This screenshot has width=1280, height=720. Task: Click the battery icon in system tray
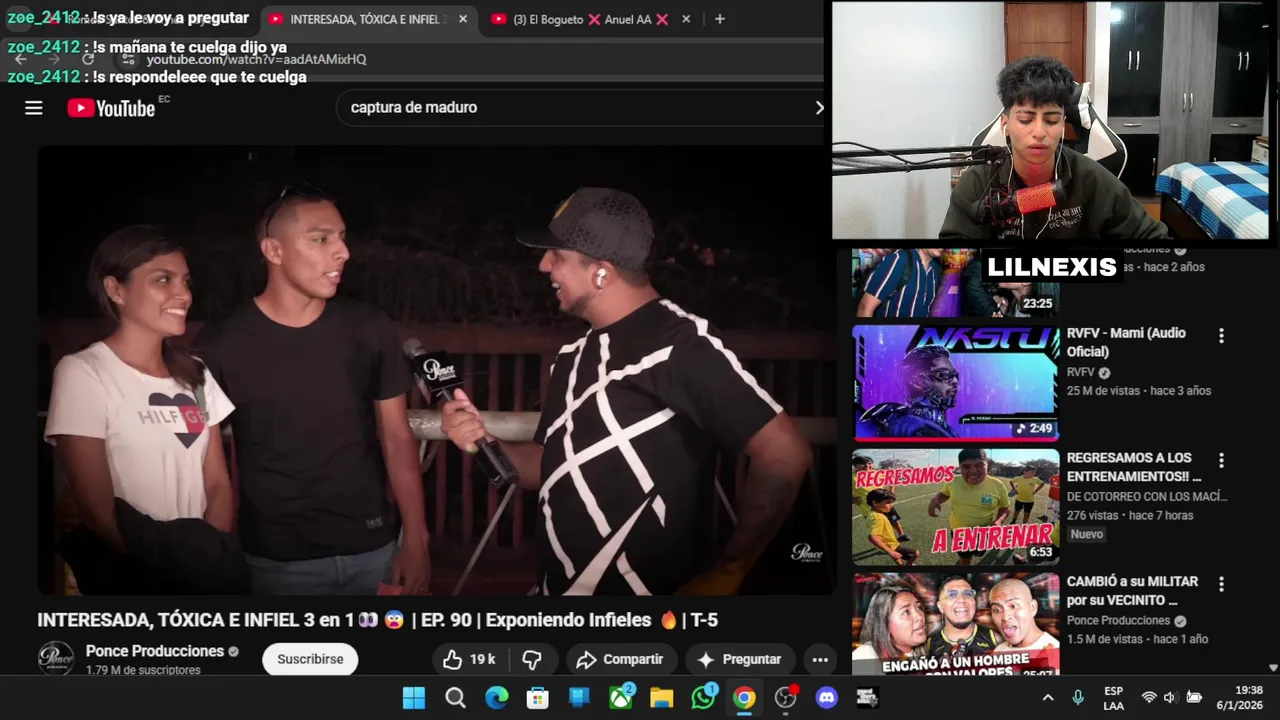(1193, 698)
